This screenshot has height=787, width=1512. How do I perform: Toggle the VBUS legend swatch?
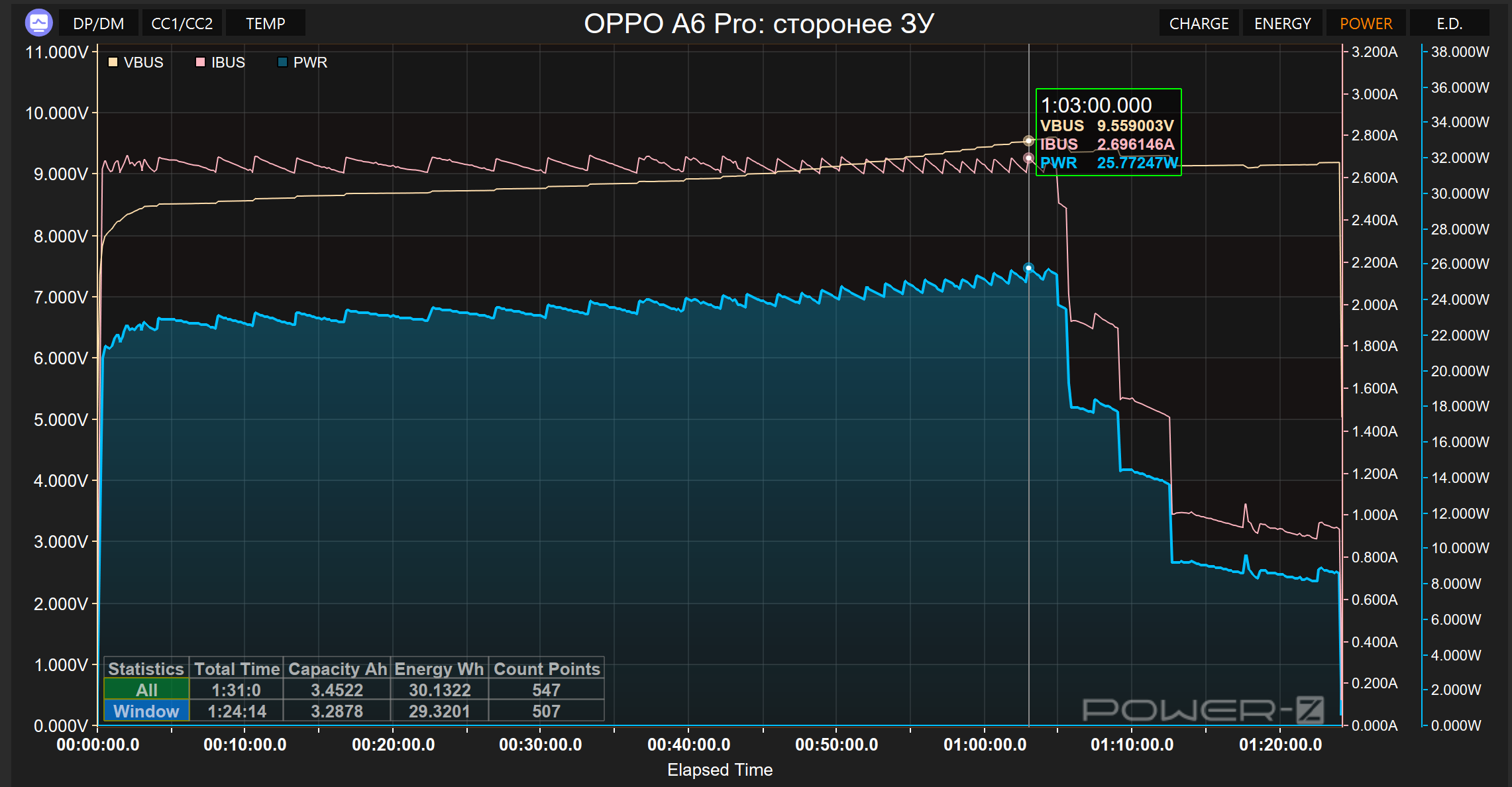(113, 62)
